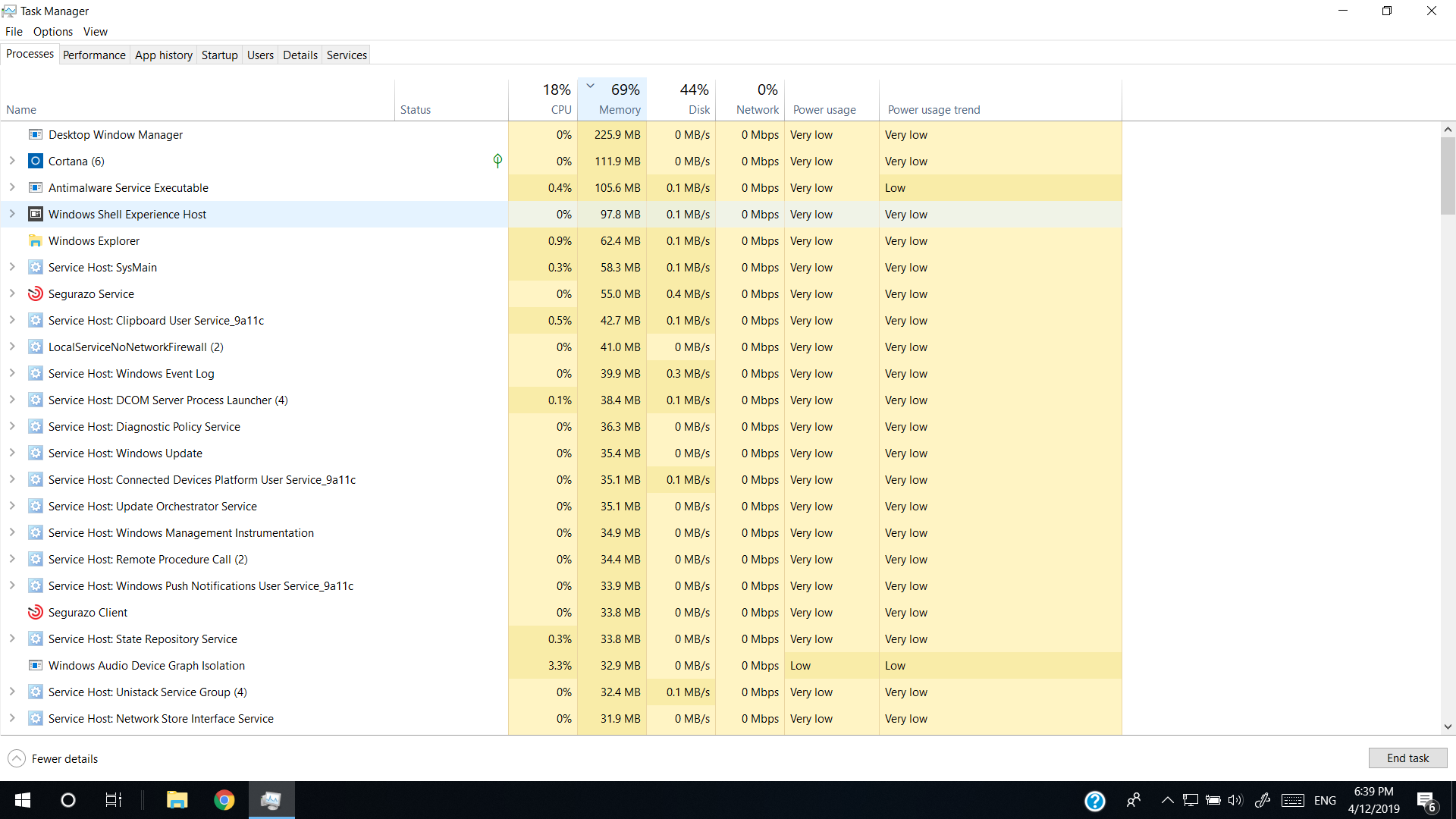Click the Segurazo Service red icon
The width and height of the screenshot is (1456, 819).
tap(35, 294)
